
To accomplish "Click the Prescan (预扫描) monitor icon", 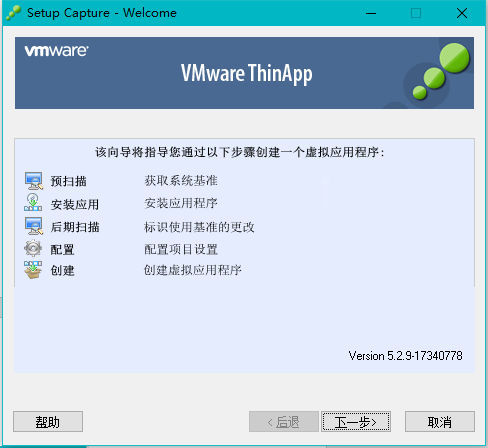I will click(34, 181).
